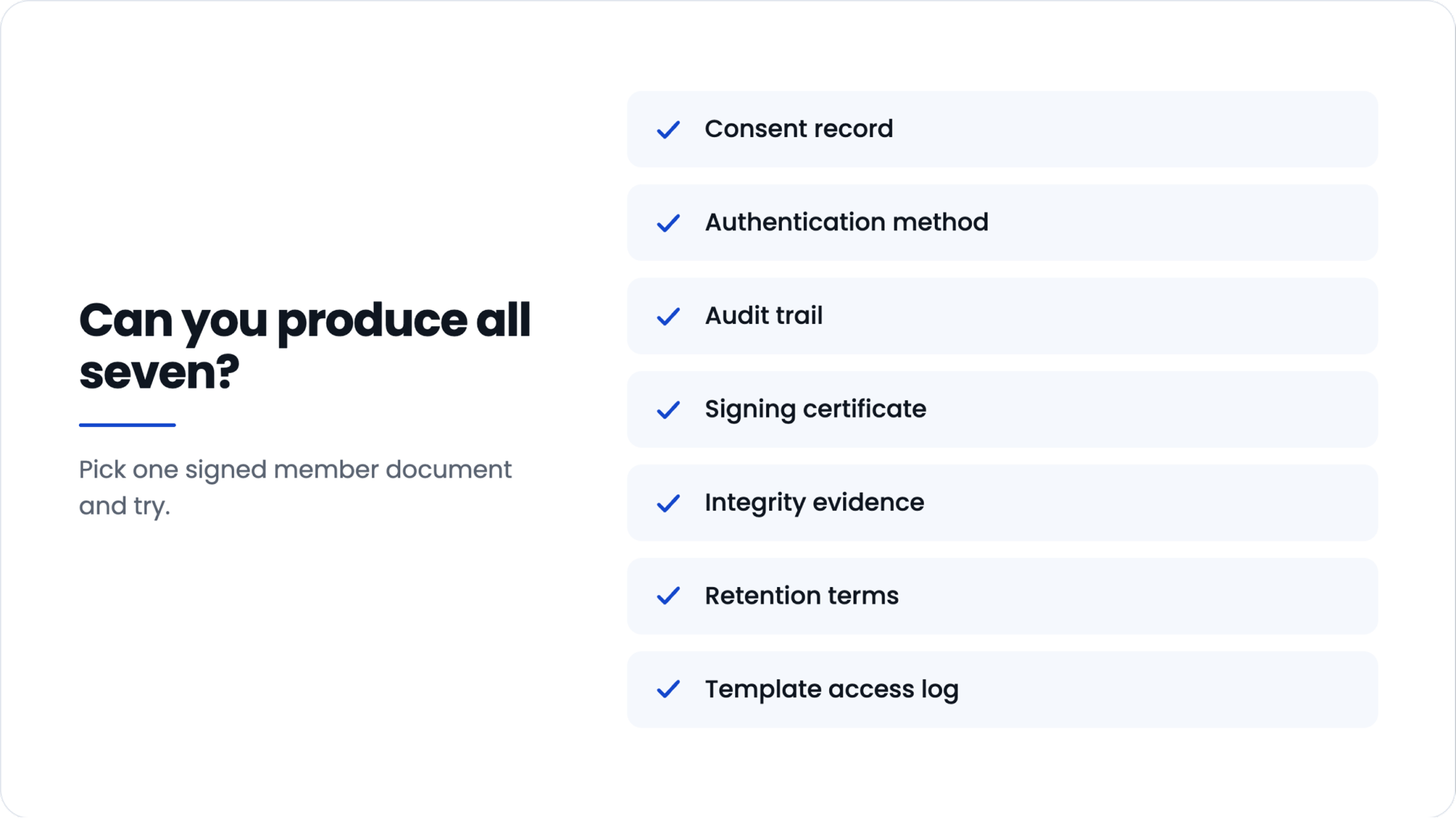
Task: Click the Signing certificate label text
Action: [815, 409]
